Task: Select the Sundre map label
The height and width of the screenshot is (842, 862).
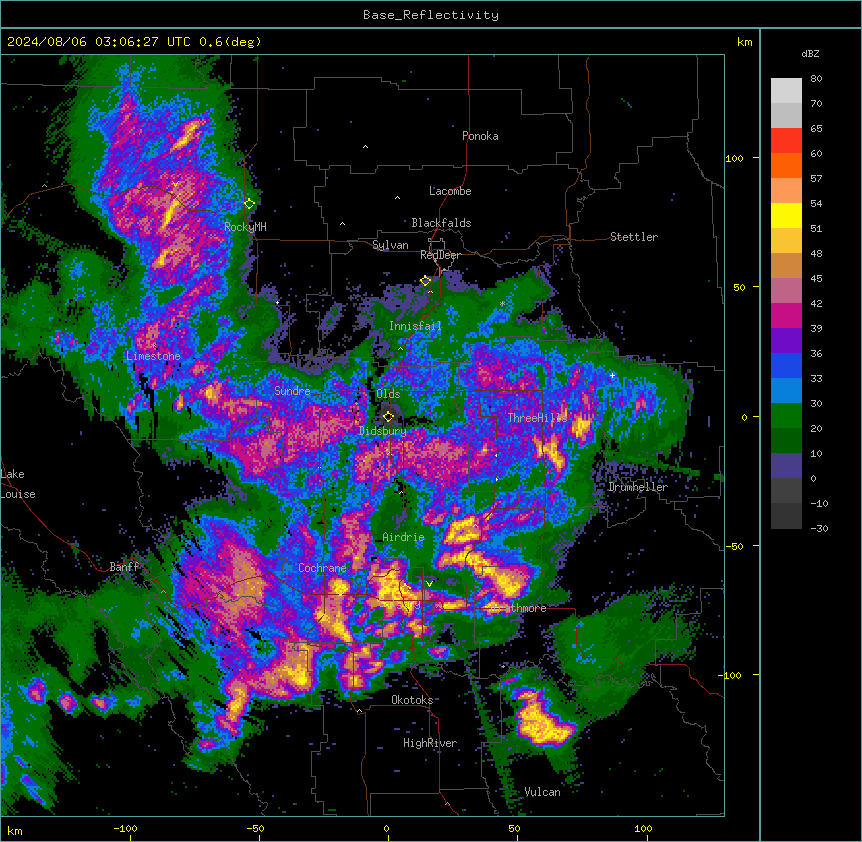Action: point(292,391)
